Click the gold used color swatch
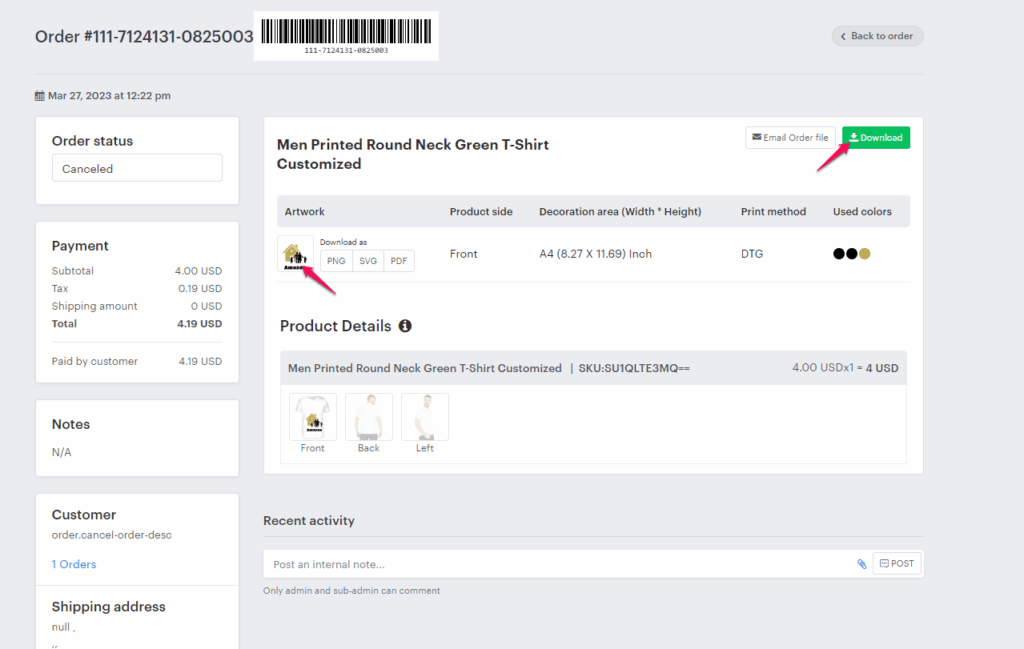This screenshot has width=1024, height=649. [x=865, y=254]
